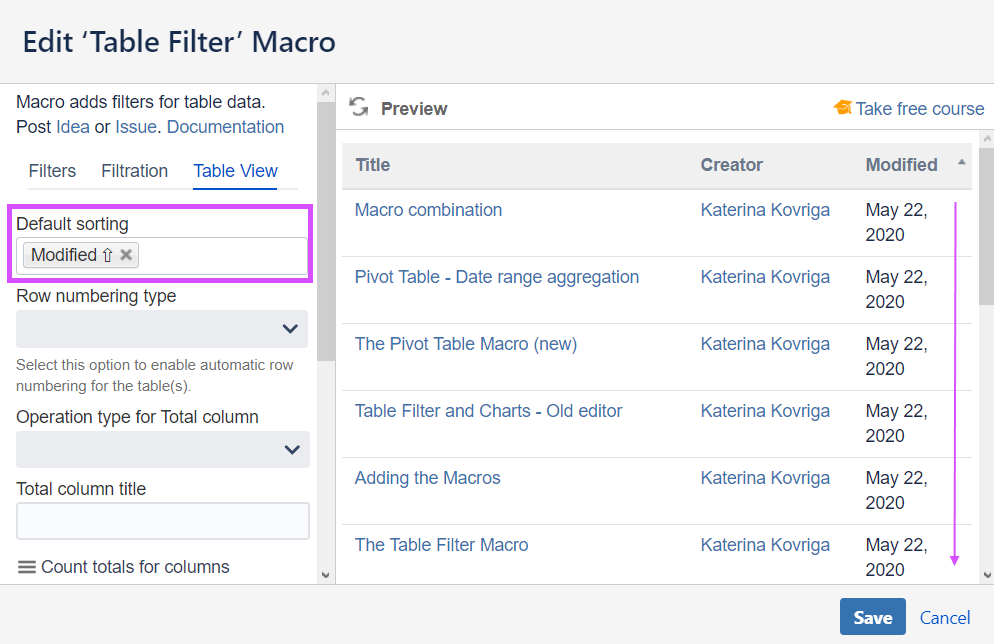Click left panel scrollbar thumb

point(325,231)
